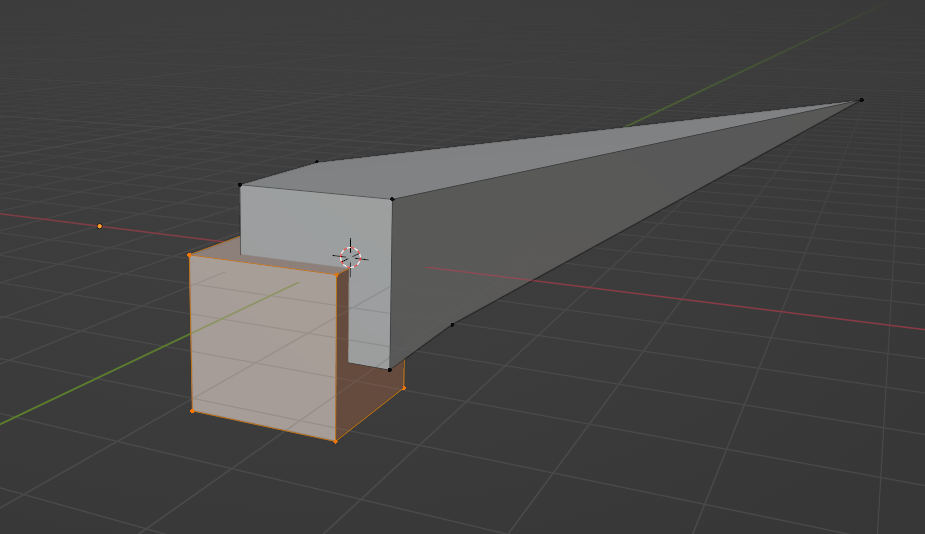Image resolution: width=925 pixels, height=534 pixels.
Task: Click the 3D cursor crosshair
Action: coord(350,257)
